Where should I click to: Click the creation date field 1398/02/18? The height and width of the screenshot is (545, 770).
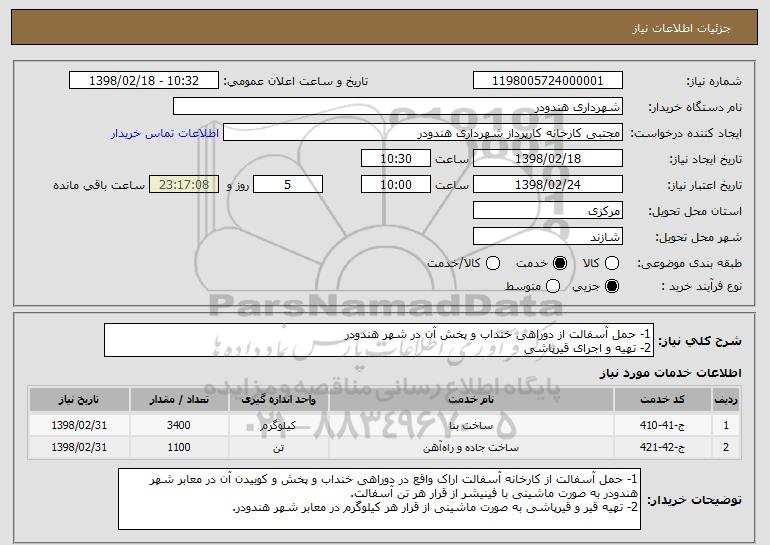click(548, 159)
